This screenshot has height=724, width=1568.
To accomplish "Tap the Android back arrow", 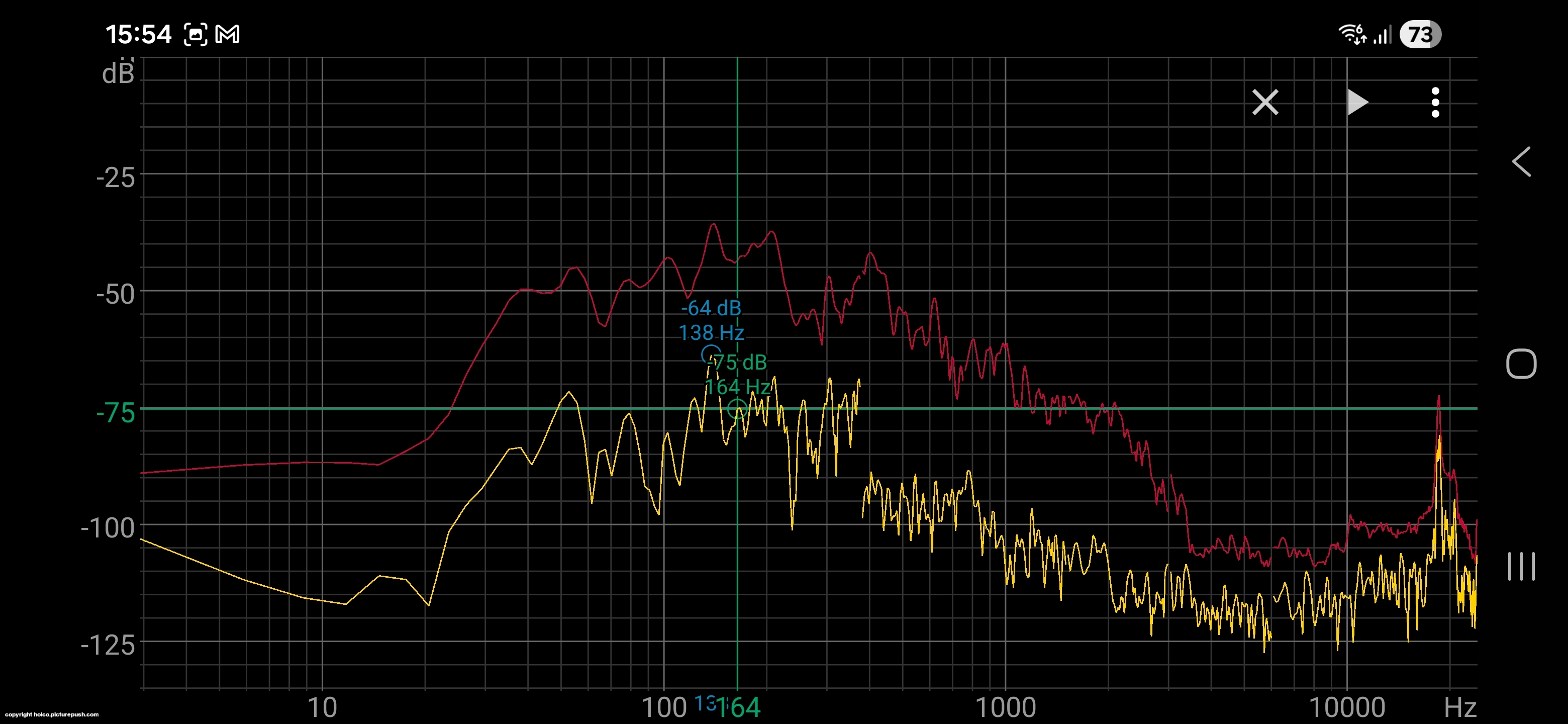I will pos(1521,162).
